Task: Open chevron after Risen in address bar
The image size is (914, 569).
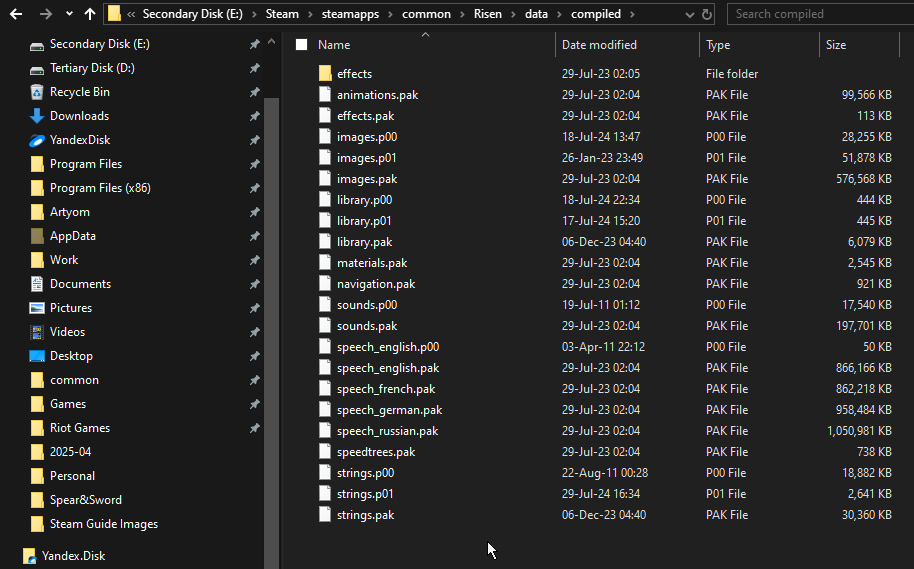Action: pos(514,14)
